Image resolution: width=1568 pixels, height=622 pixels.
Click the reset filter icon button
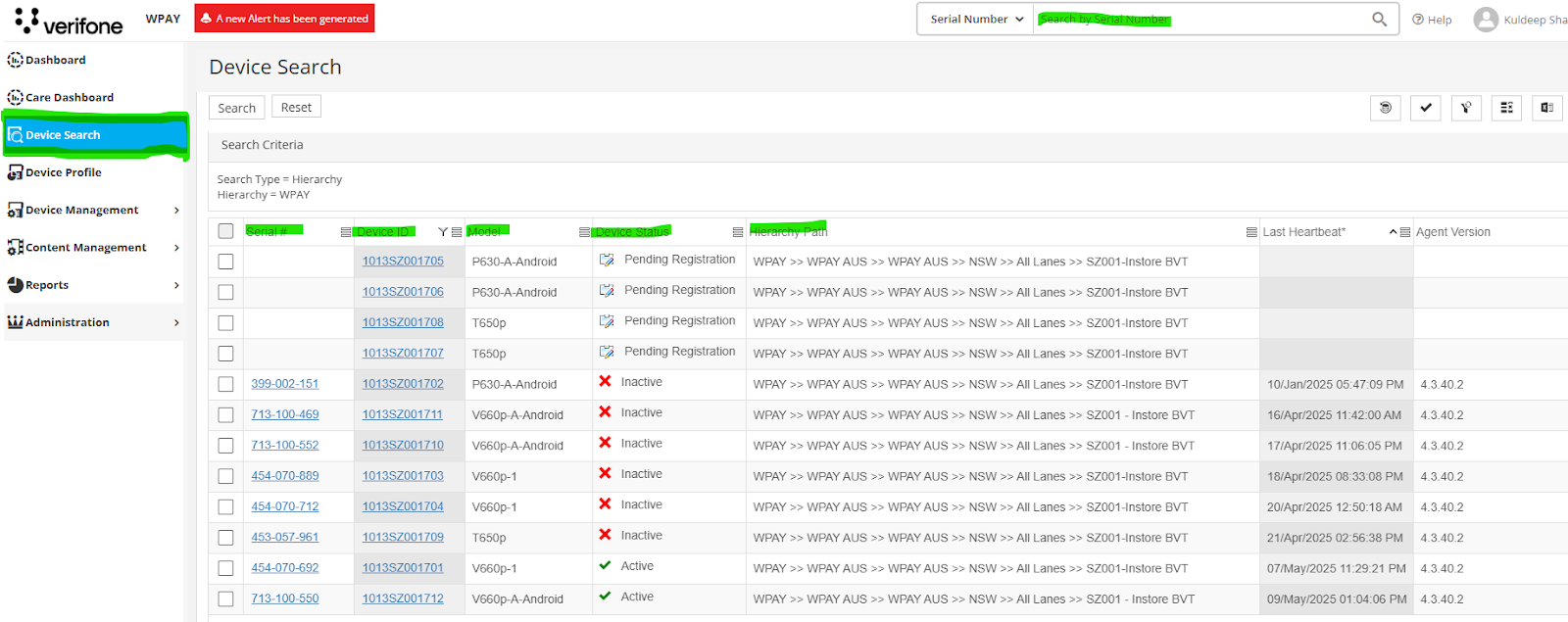pyautogui.click(x=1466, y=108)
